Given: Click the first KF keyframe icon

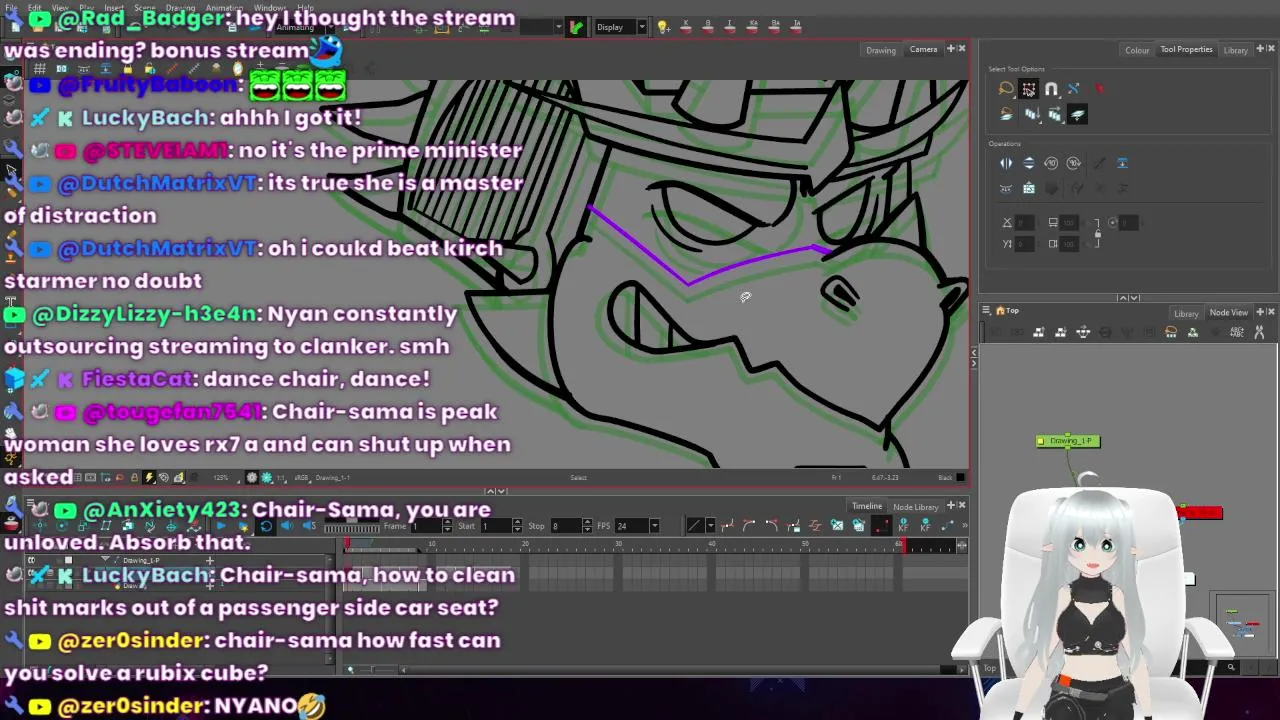Looking at the screenshot, I should click(x=903, y=526).
